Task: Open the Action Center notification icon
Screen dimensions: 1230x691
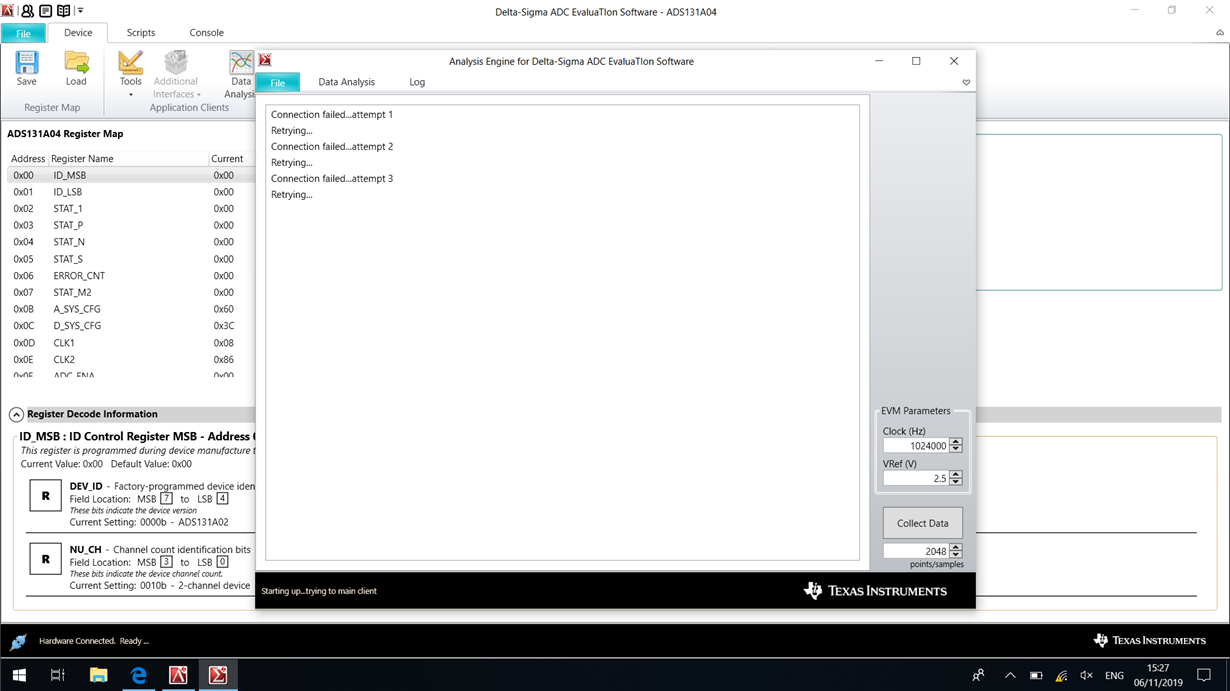Action: click(1204, 676)
